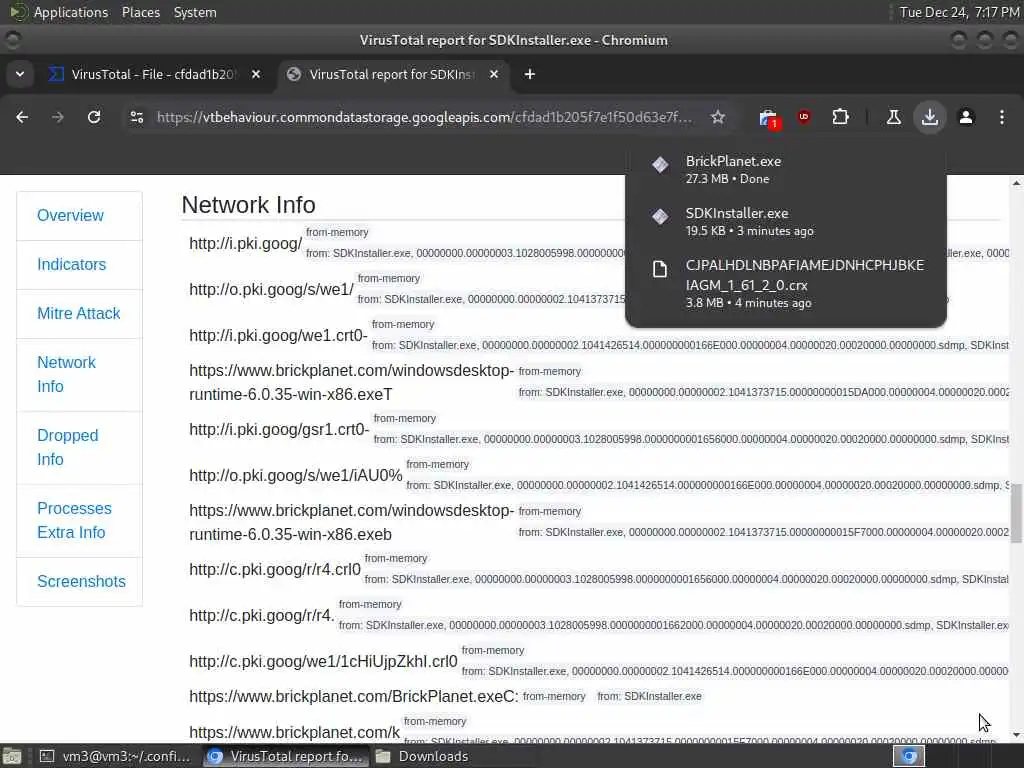Close the 'VirusTotal - File' tab
1024x768 pixels.
point(256,74)
